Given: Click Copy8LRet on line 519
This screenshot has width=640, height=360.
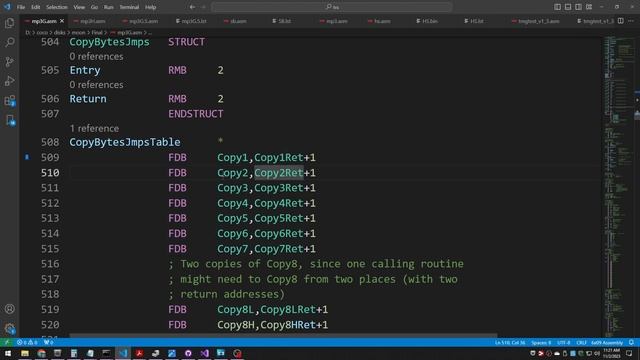Looking at the screenshot, I should [288, 309].
